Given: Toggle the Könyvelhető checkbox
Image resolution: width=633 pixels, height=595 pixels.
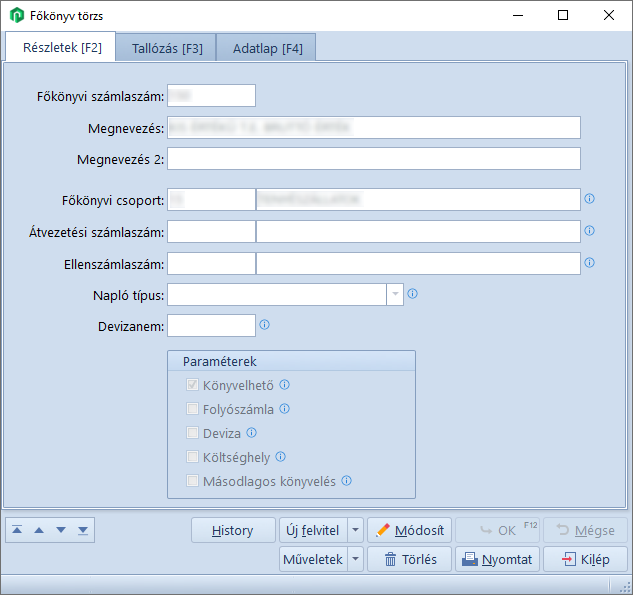Looking at the screenshot, I should [x=193, y=385].
